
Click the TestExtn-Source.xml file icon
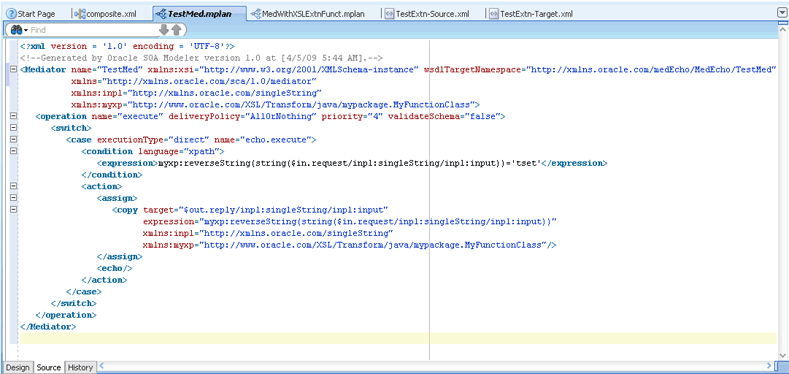389,14
